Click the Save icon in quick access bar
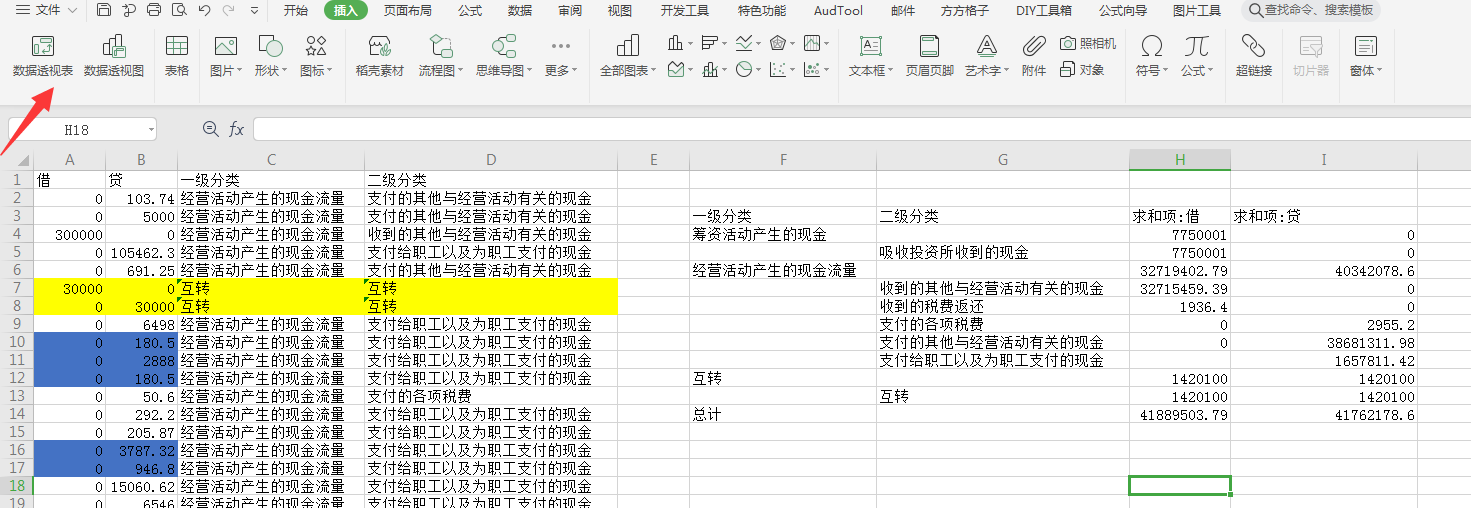1471x508 pixels. 104,11
